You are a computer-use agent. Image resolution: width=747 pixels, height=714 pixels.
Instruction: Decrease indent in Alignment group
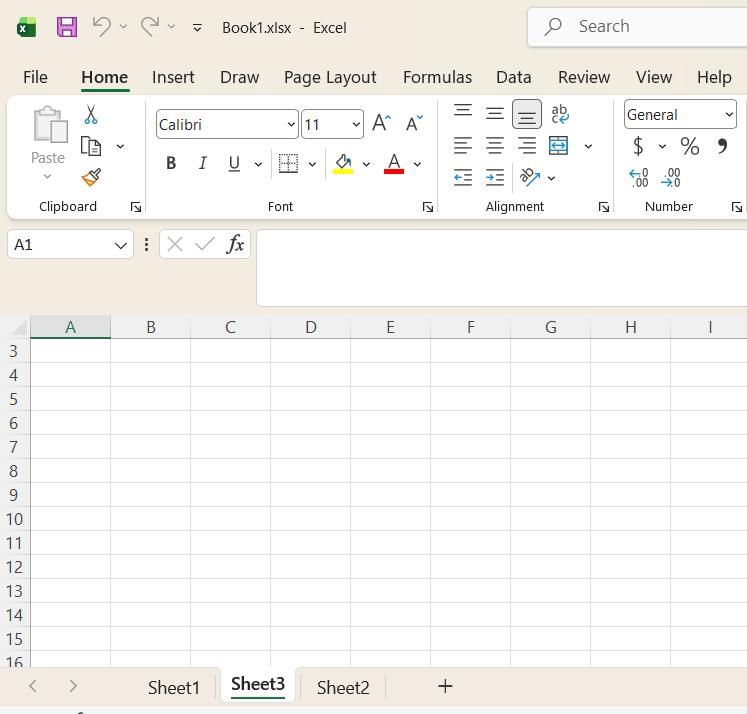[x=463, y=178]
